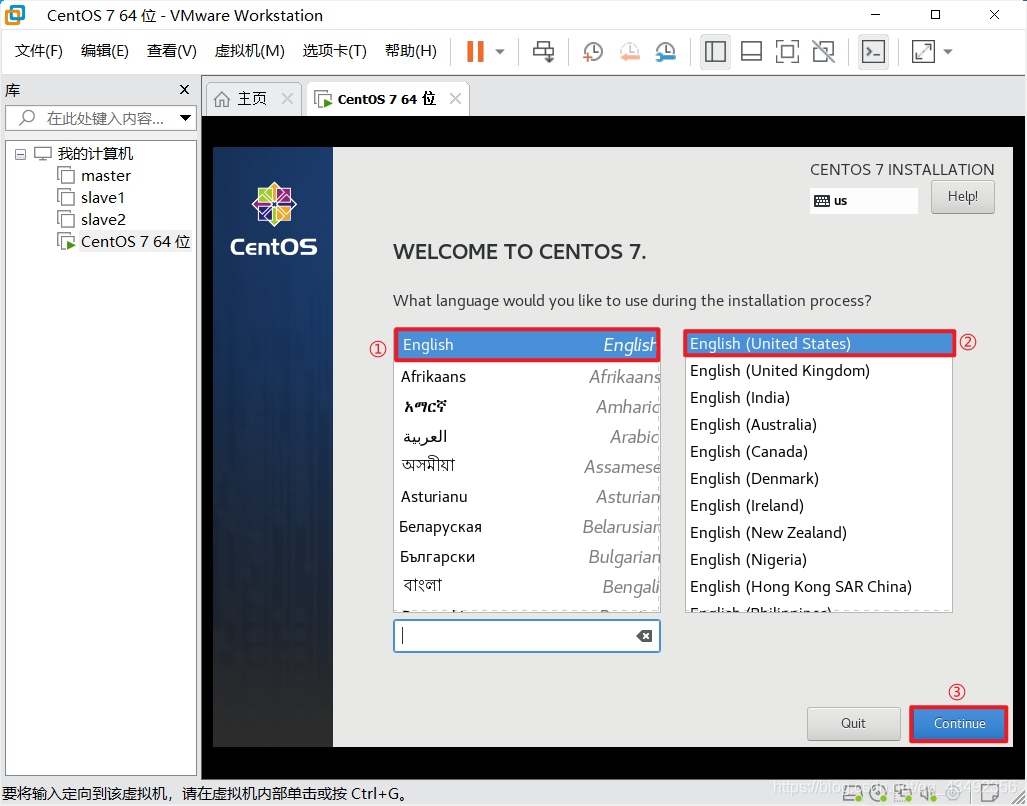
Task: Click the Continue button
Action: coord(960,724)
